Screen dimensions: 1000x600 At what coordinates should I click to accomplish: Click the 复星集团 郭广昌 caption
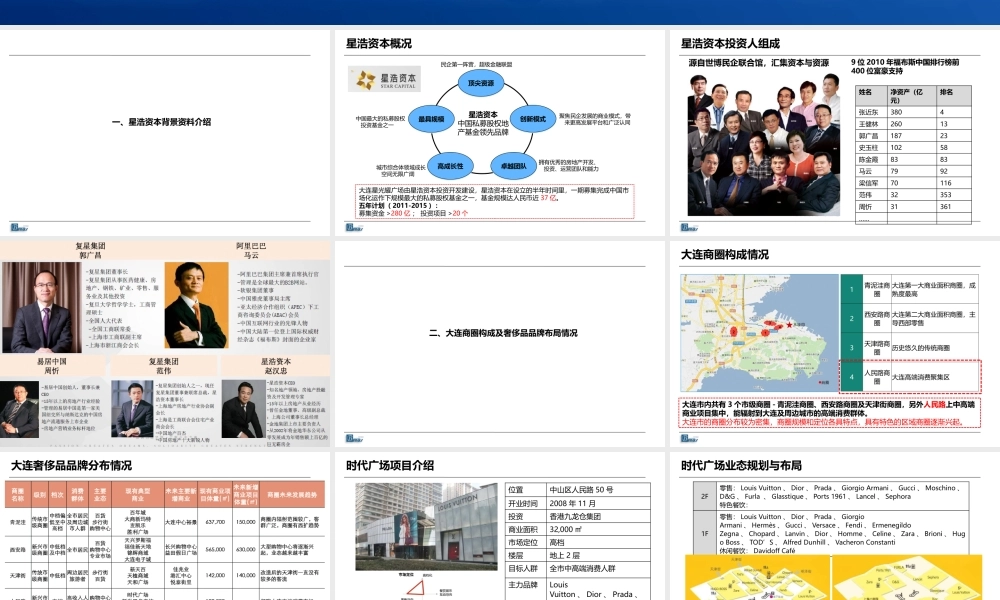[90, 251]
